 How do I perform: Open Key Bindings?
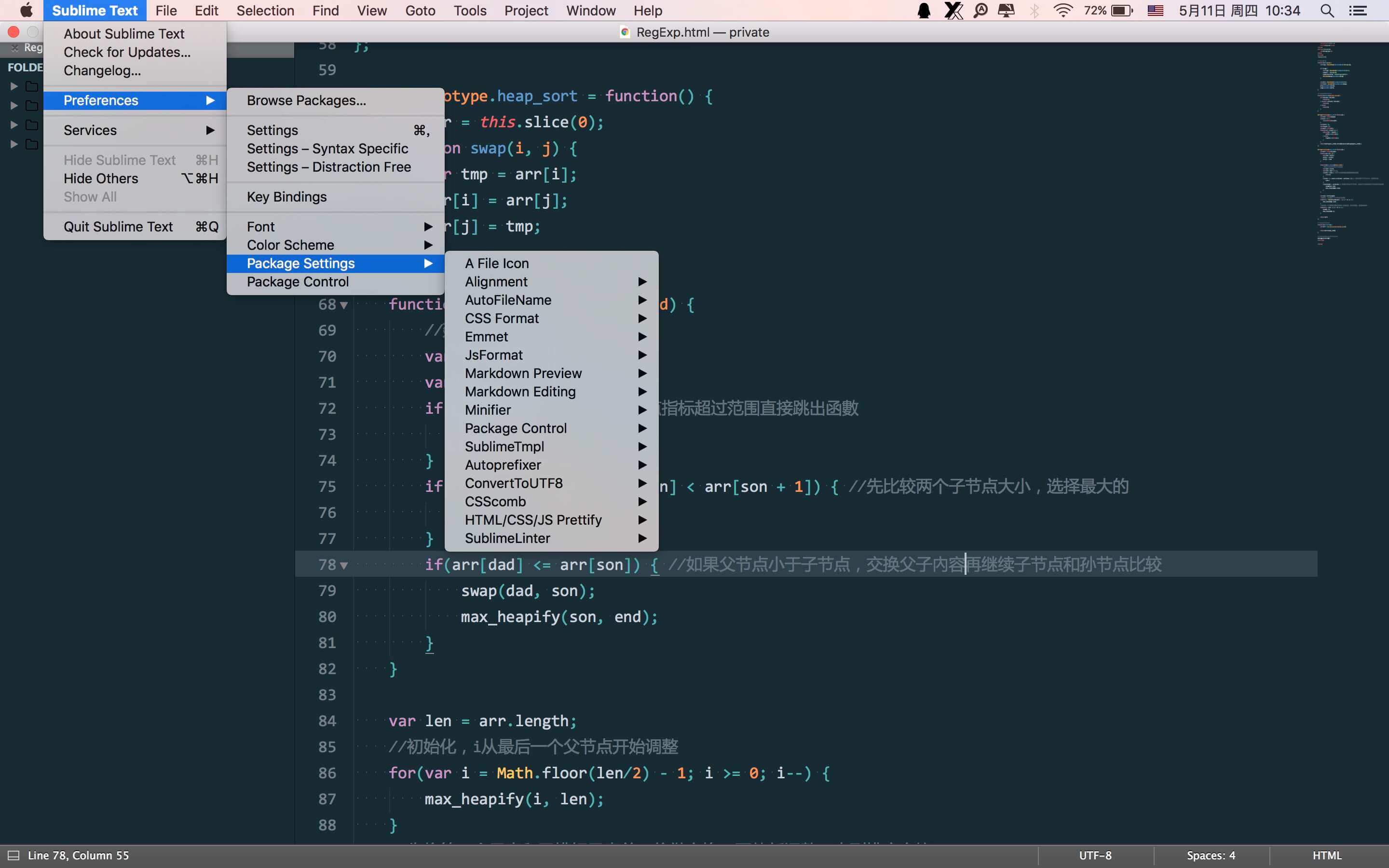[x=335, y=197]
